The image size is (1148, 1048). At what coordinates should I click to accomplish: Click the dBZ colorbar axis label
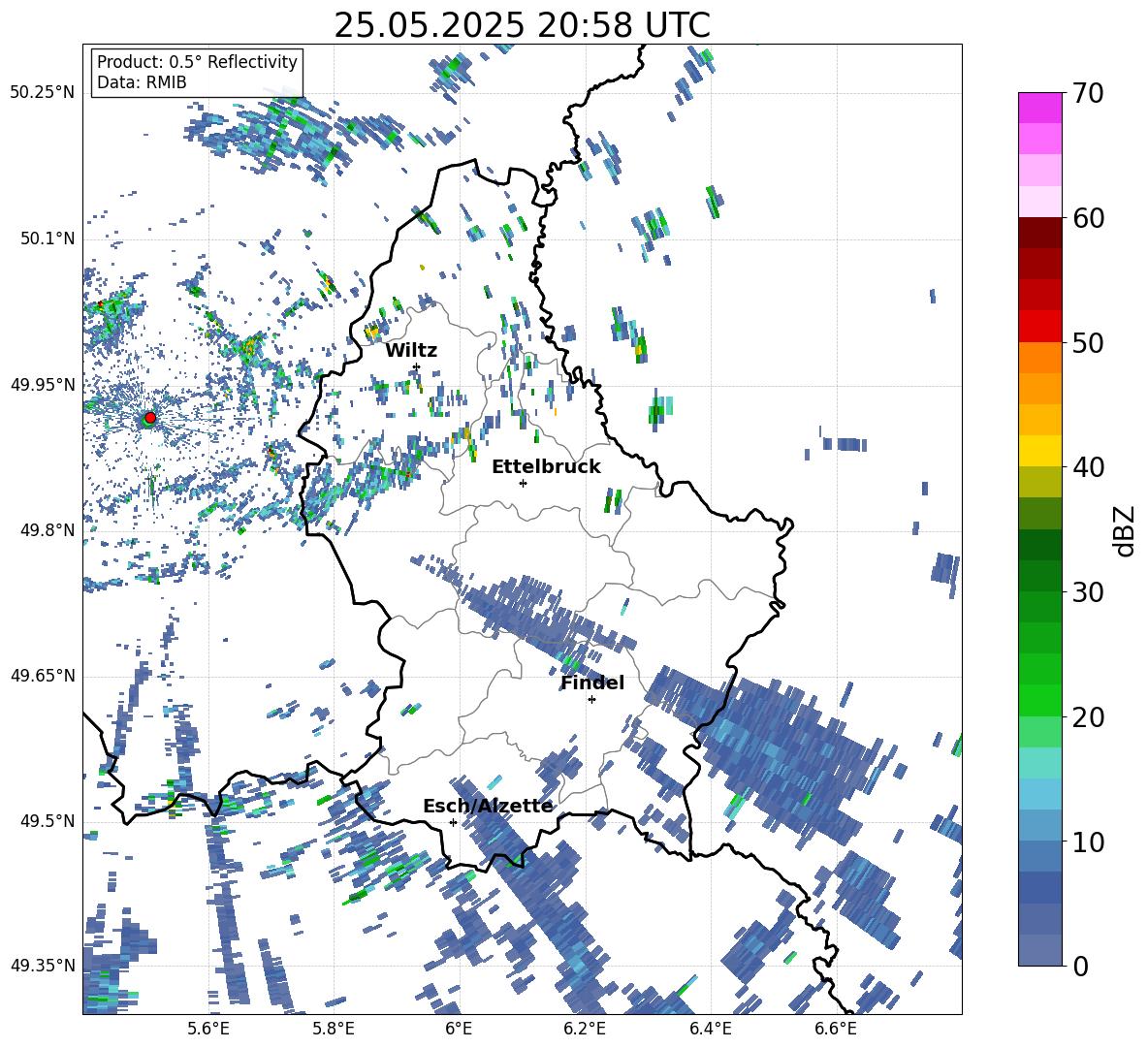pyautogui.click(x=1124, y=530)
